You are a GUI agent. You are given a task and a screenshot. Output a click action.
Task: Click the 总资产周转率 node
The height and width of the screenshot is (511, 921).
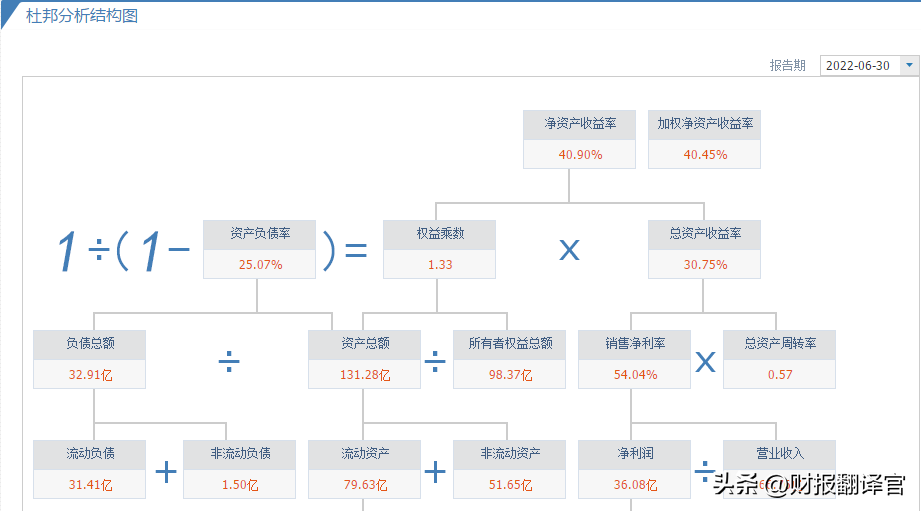click(779, 359)
